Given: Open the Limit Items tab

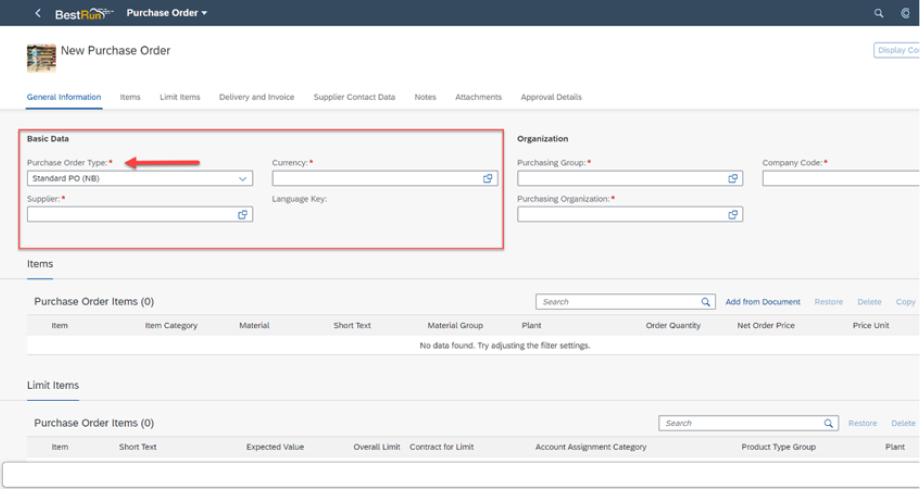Looking at the screenshot, I should (180, 97).
